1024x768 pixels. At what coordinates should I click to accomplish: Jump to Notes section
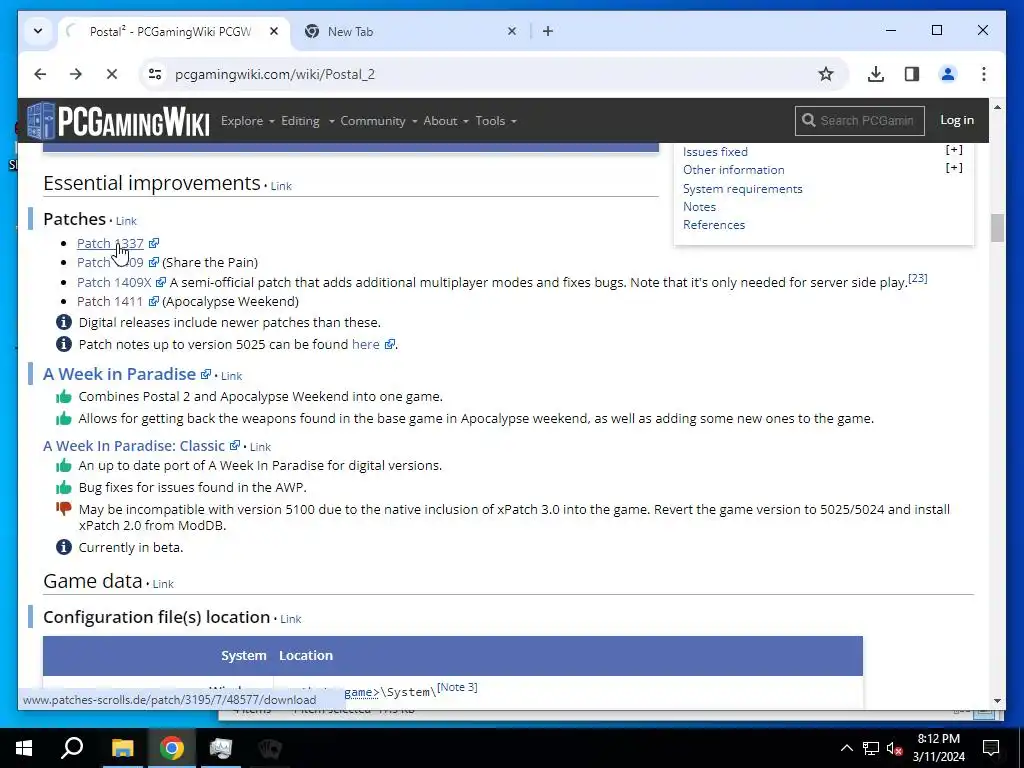pos(699,206)
